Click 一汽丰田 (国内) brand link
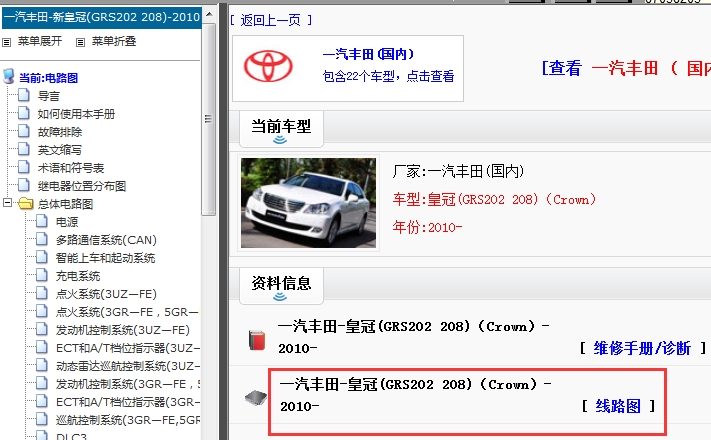 point(368,54)
